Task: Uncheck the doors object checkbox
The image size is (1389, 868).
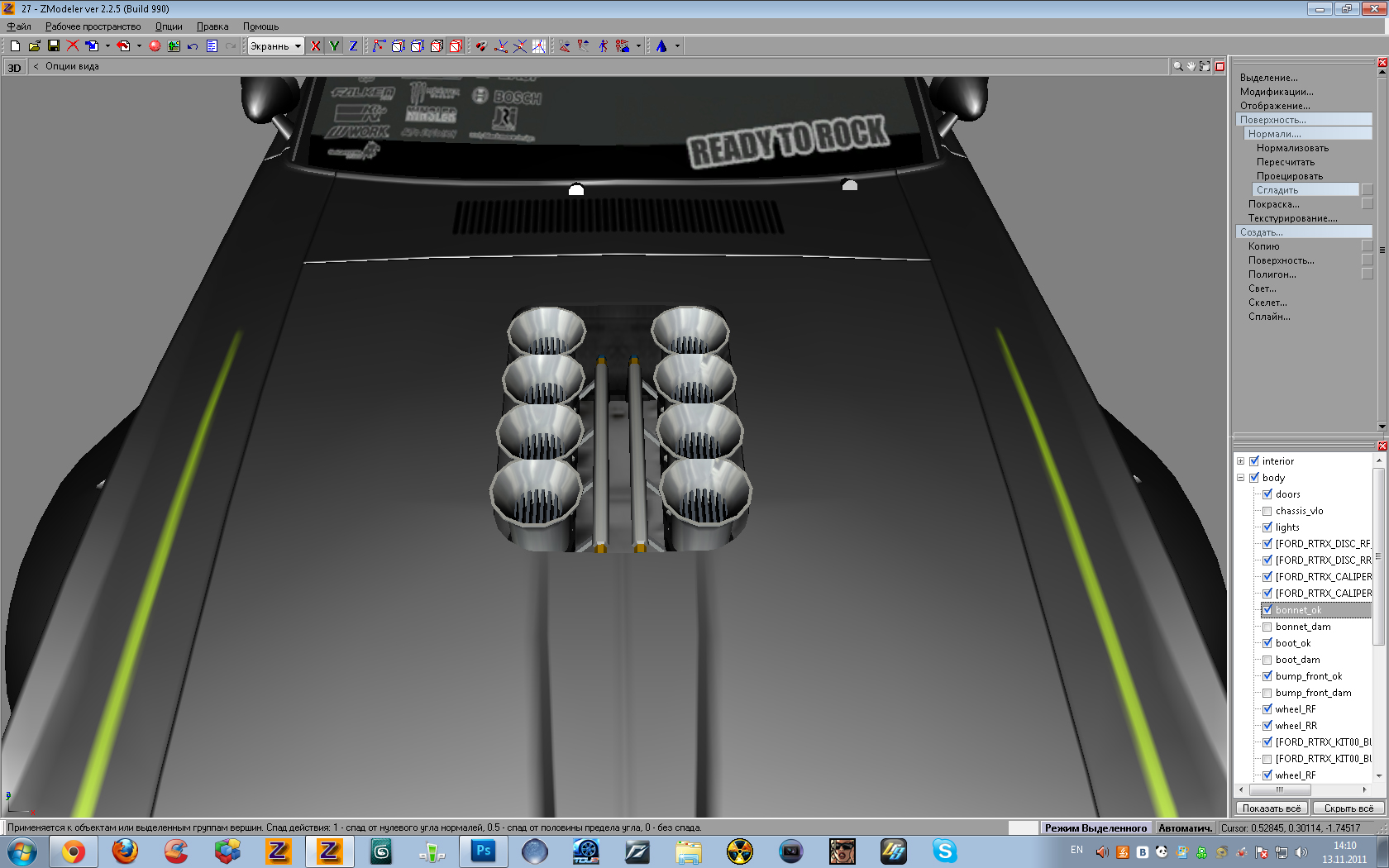Action: pyautogui.click(x=1267, y=494)
